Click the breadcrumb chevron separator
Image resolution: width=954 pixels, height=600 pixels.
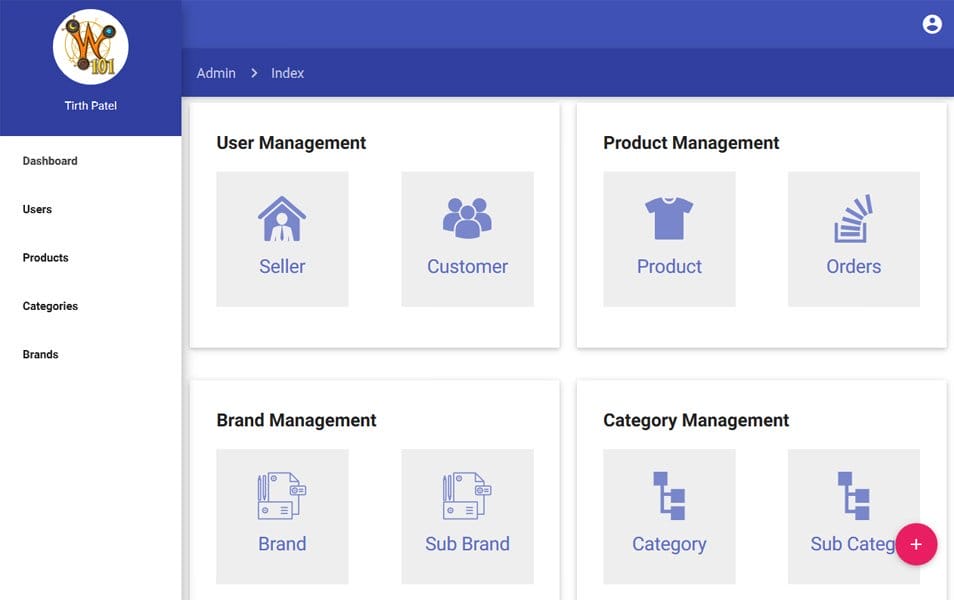tap(254, 73)
